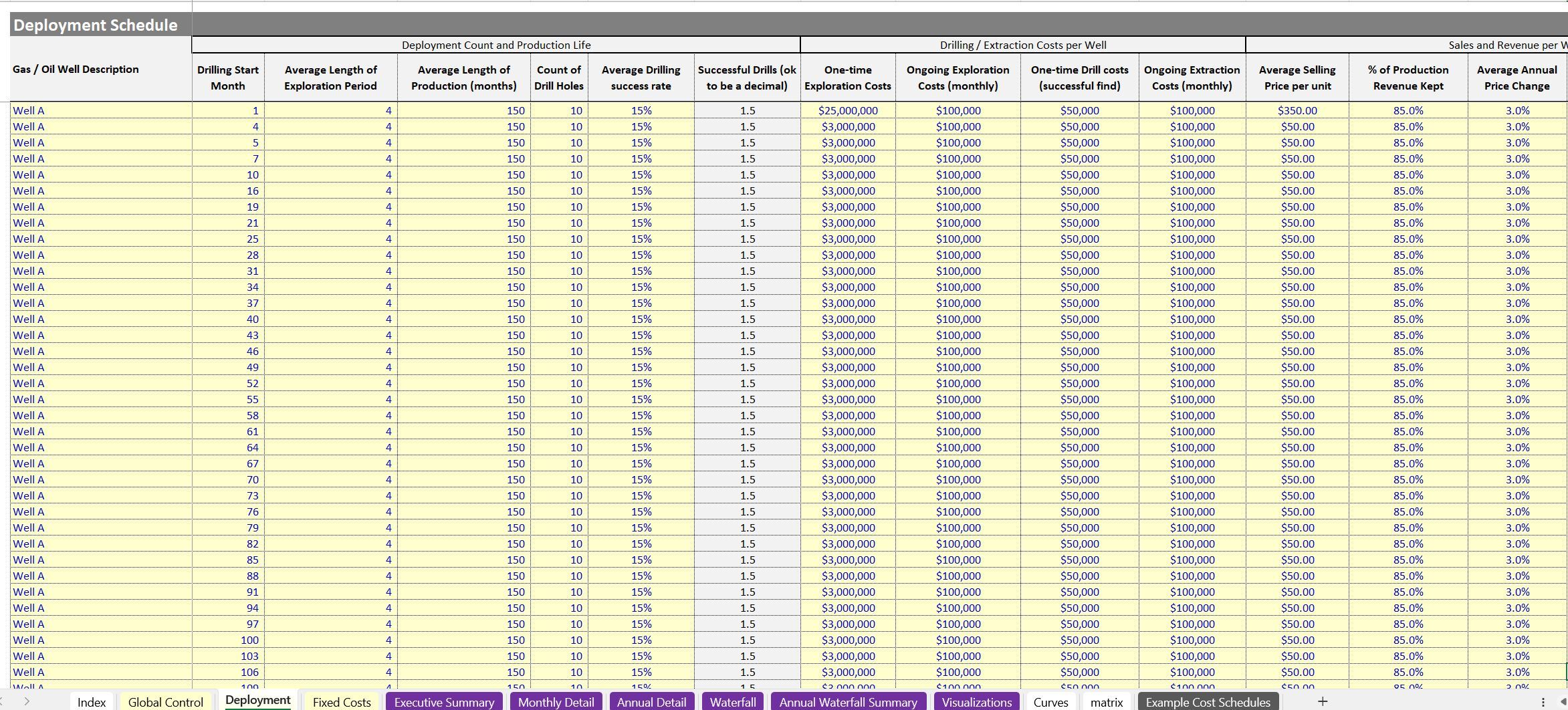This screenshot has width=1568, height=710.
Task: Open the Annual Waterfall Summary tab
Action: coord(848,702)
